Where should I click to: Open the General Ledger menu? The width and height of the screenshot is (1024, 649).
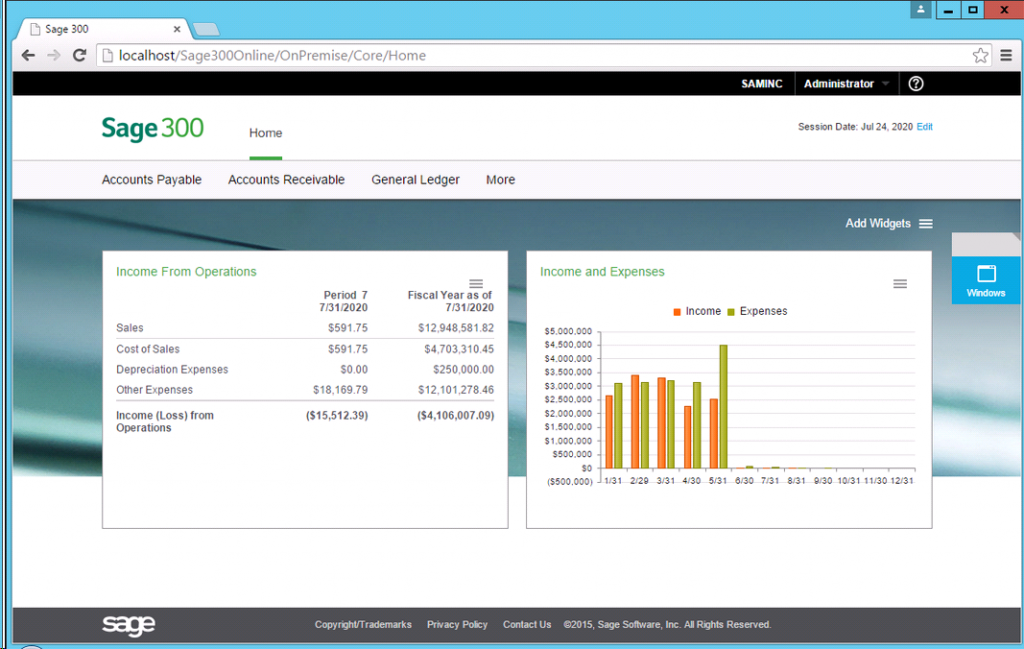(415, 180)
